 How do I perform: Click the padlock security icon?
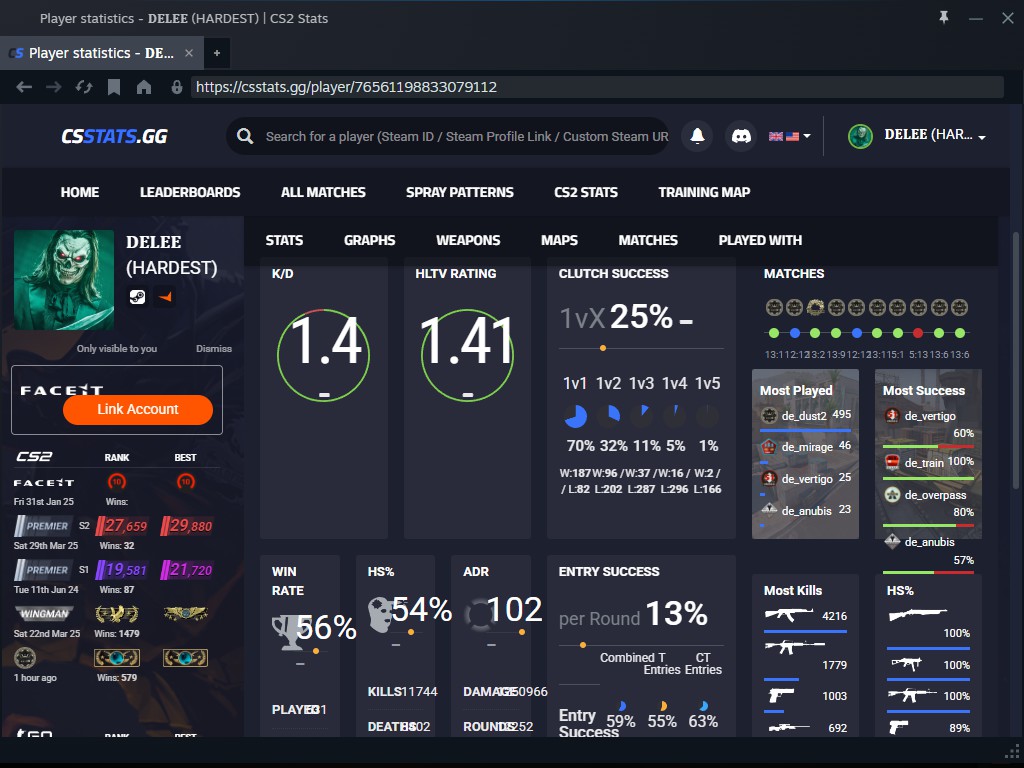176,87
